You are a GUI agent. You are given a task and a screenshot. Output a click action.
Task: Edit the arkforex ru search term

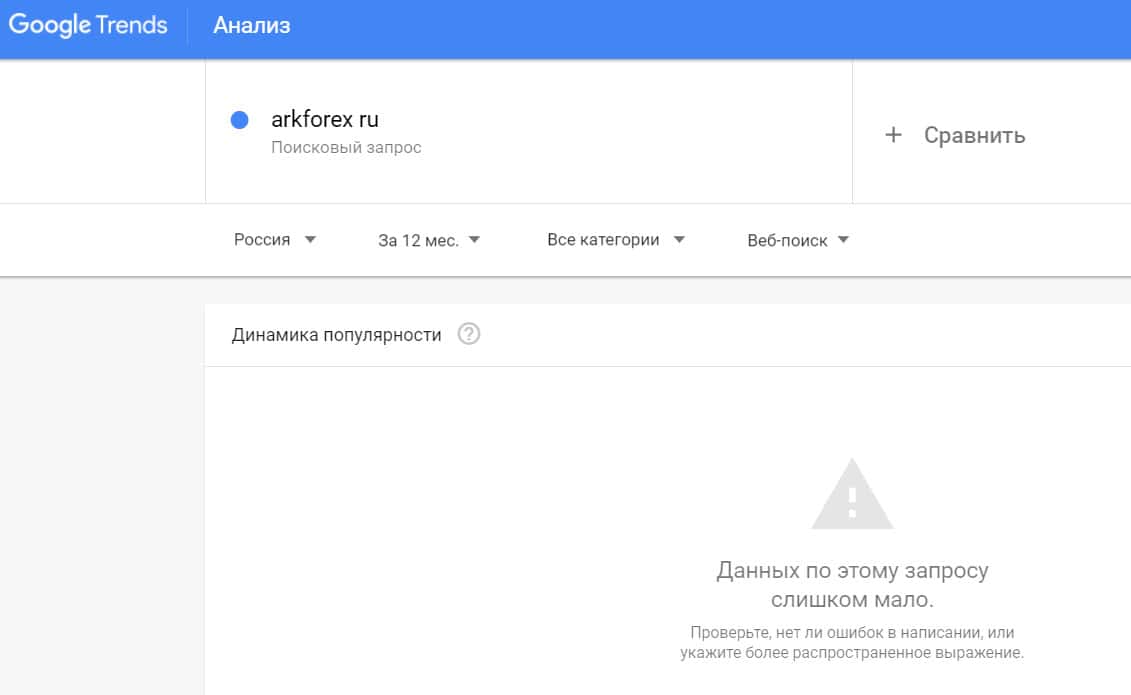[325, 120]
